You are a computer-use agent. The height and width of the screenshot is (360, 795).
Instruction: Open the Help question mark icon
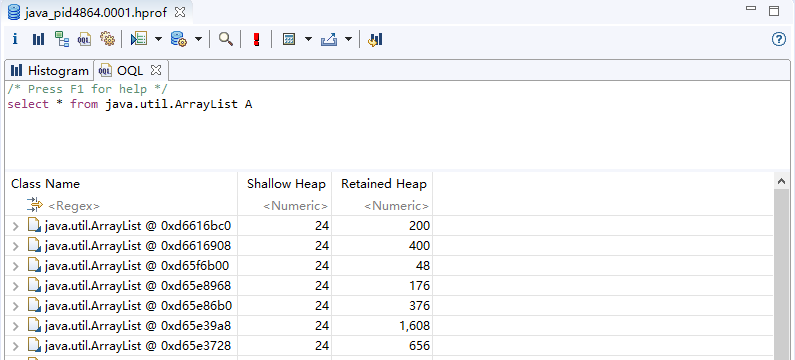(779, 39)
